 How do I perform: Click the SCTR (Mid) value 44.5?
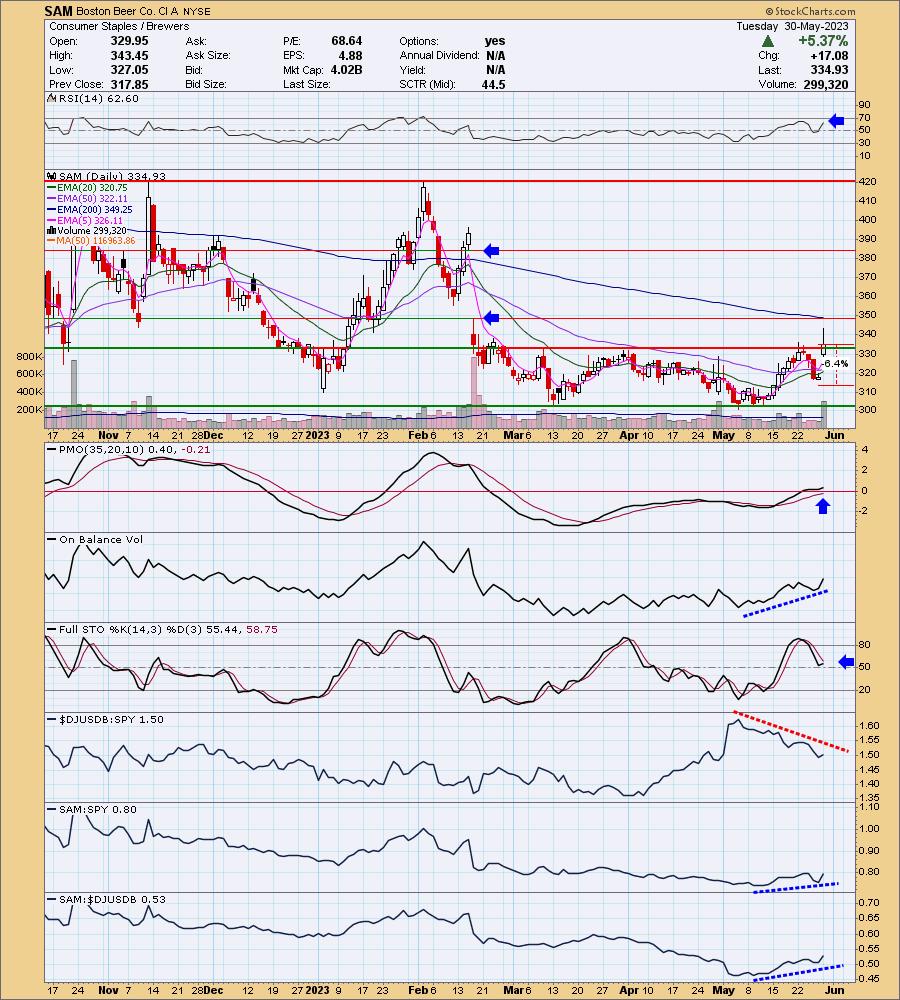pos(494,84)
